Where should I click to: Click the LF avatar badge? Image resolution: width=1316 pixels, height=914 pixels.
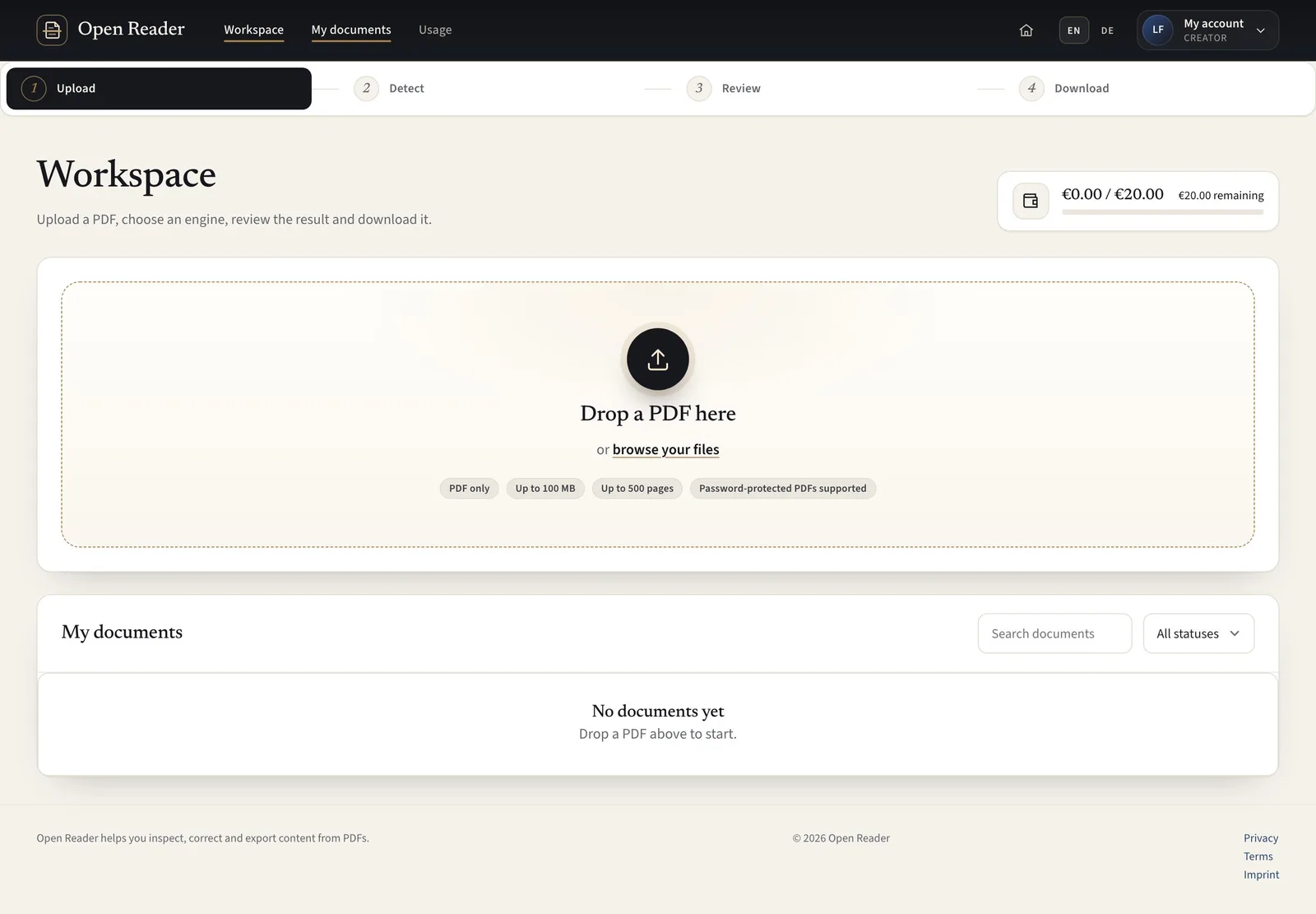1157,30
